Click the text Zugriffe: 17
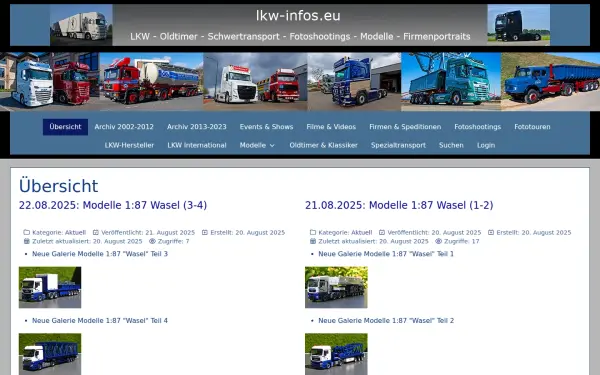 (461, 241)
